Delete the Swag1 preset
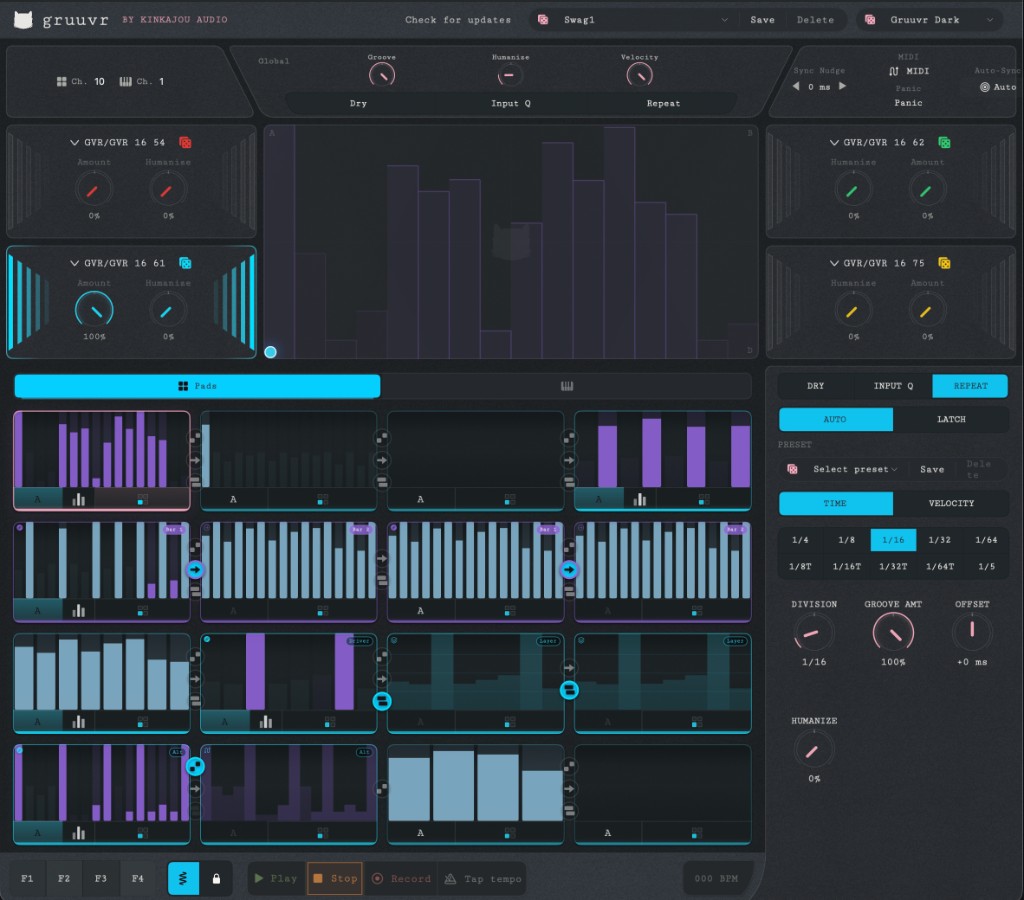This screenshot has width=1024, height=900. 815,20
